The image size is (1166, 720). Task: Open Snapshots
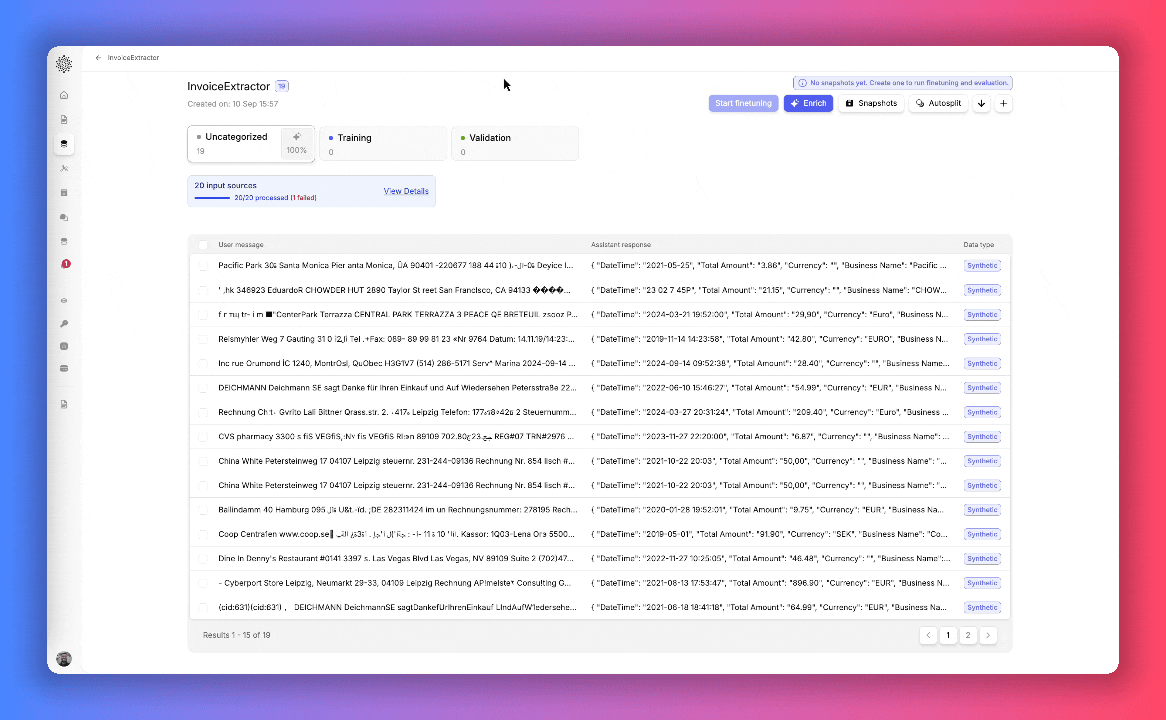click(871, 103)
